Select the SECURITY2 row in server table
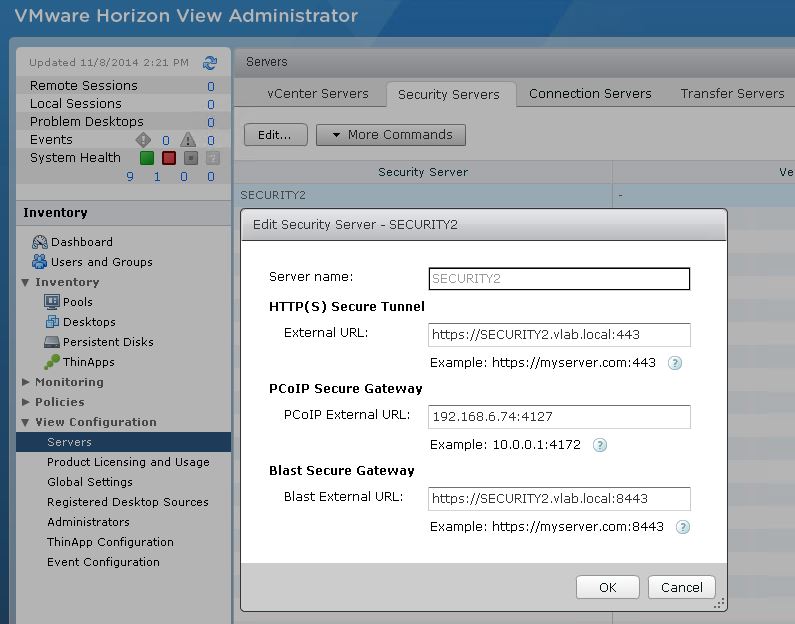The height and width of the screenshot is (624, 795). point(514,195)
